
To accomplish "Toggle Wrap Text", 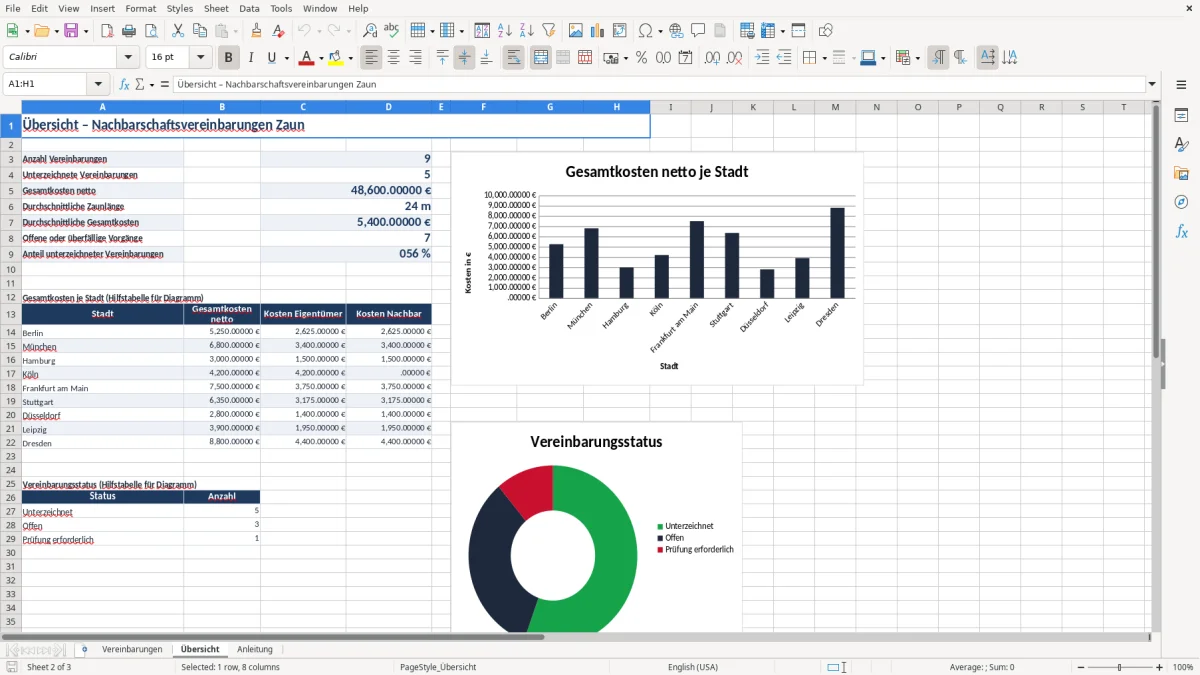I will tap(513, 58).
